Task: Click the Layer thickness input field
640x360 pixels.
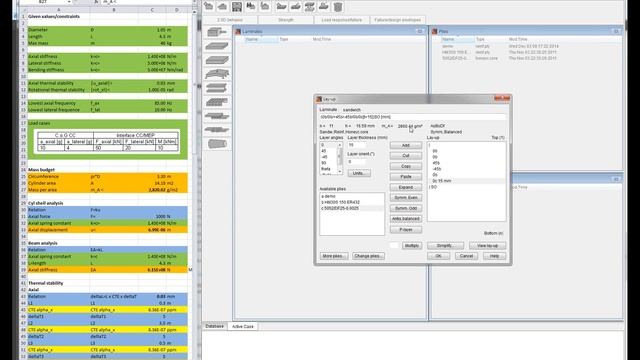Action: coord(356,145)
